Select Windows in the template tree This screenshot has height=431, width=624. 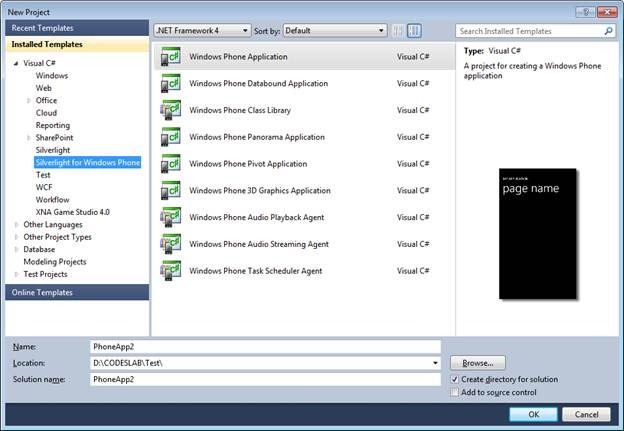click(x=52, y=76)
